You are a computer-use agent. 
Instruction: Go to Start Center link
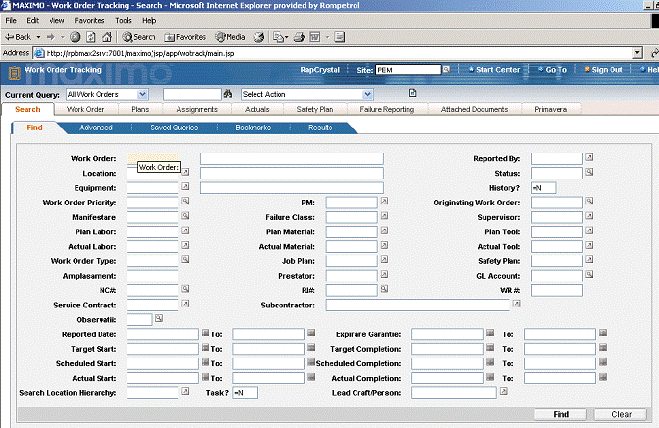pyautogui.click(x=494, y=70)
